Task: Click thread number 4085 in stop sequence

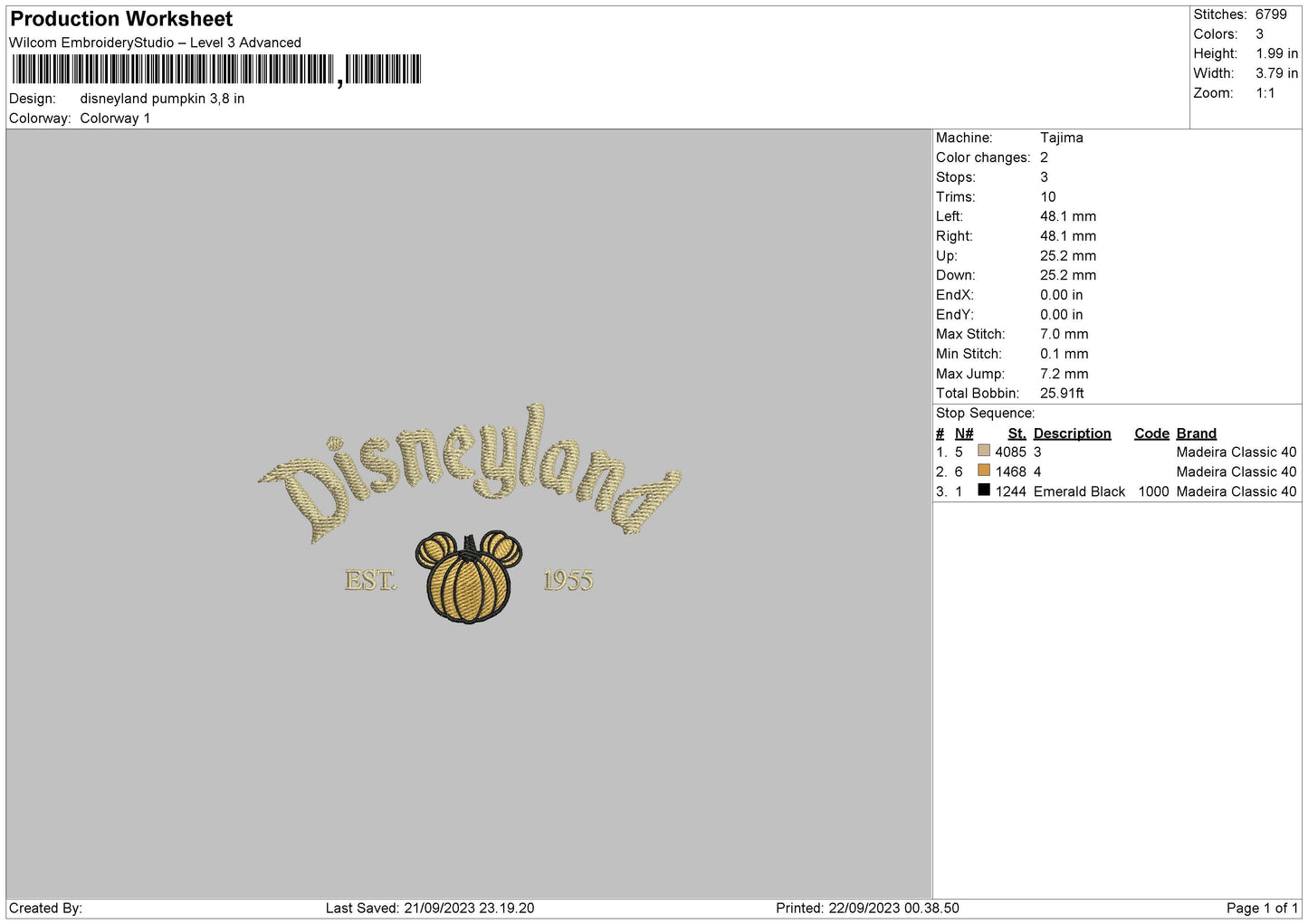Action: pos(1010,452)
